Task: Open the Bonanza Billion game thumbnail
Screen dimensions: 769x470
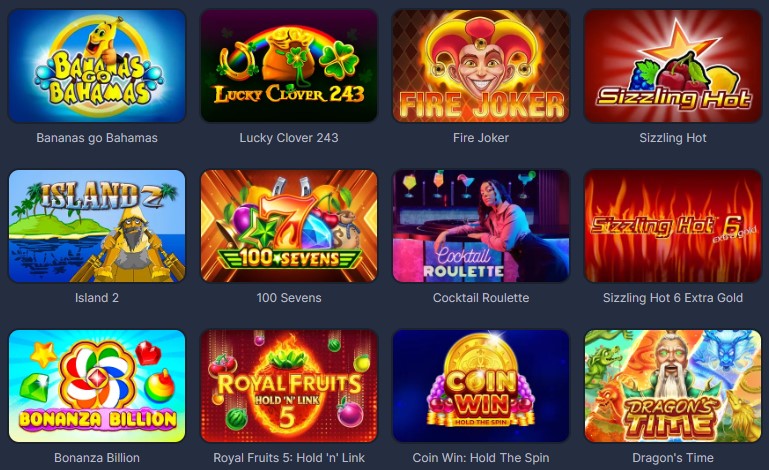Action: pyautogui.click(x=97, y=386)
